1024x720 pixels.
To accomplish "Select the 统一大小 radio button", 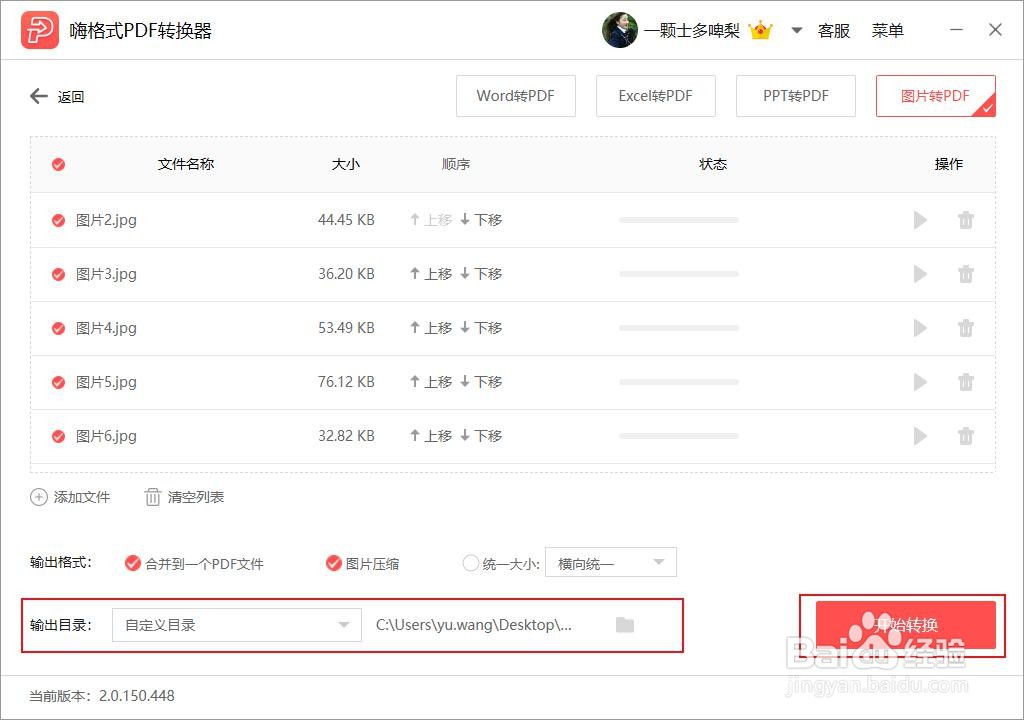I will tap(469, 563).
